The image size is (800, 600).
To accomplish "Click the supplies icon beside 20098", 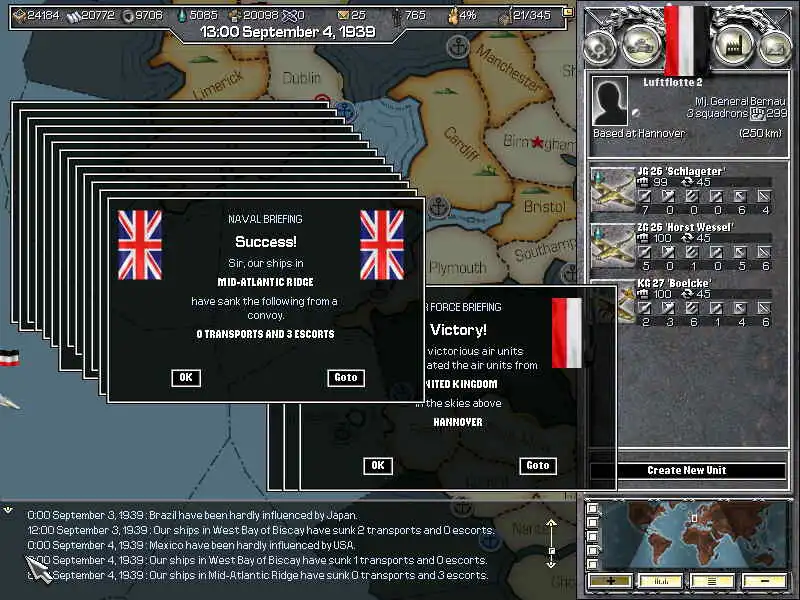I will coord(235,16).
